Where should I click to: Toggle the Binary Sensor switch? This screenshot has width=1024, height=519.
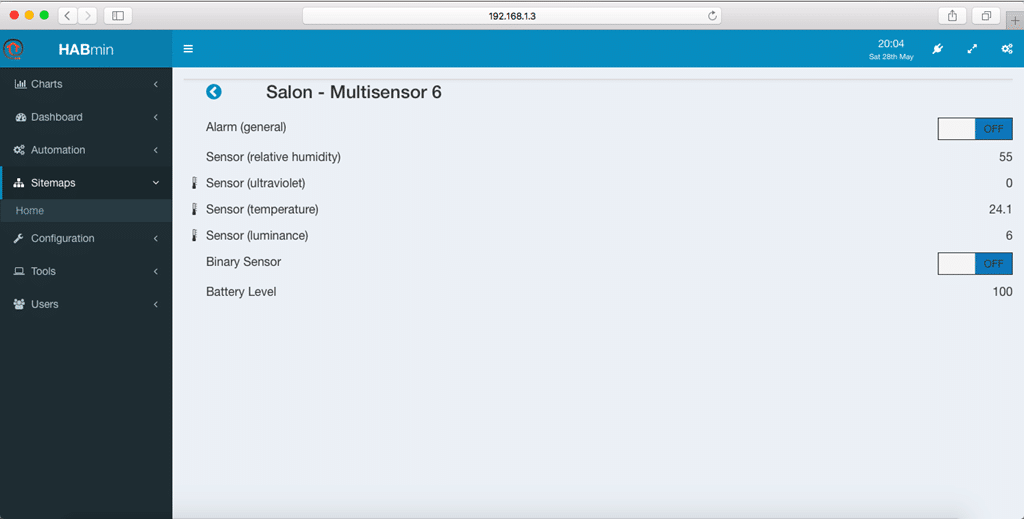click(975, 264)
